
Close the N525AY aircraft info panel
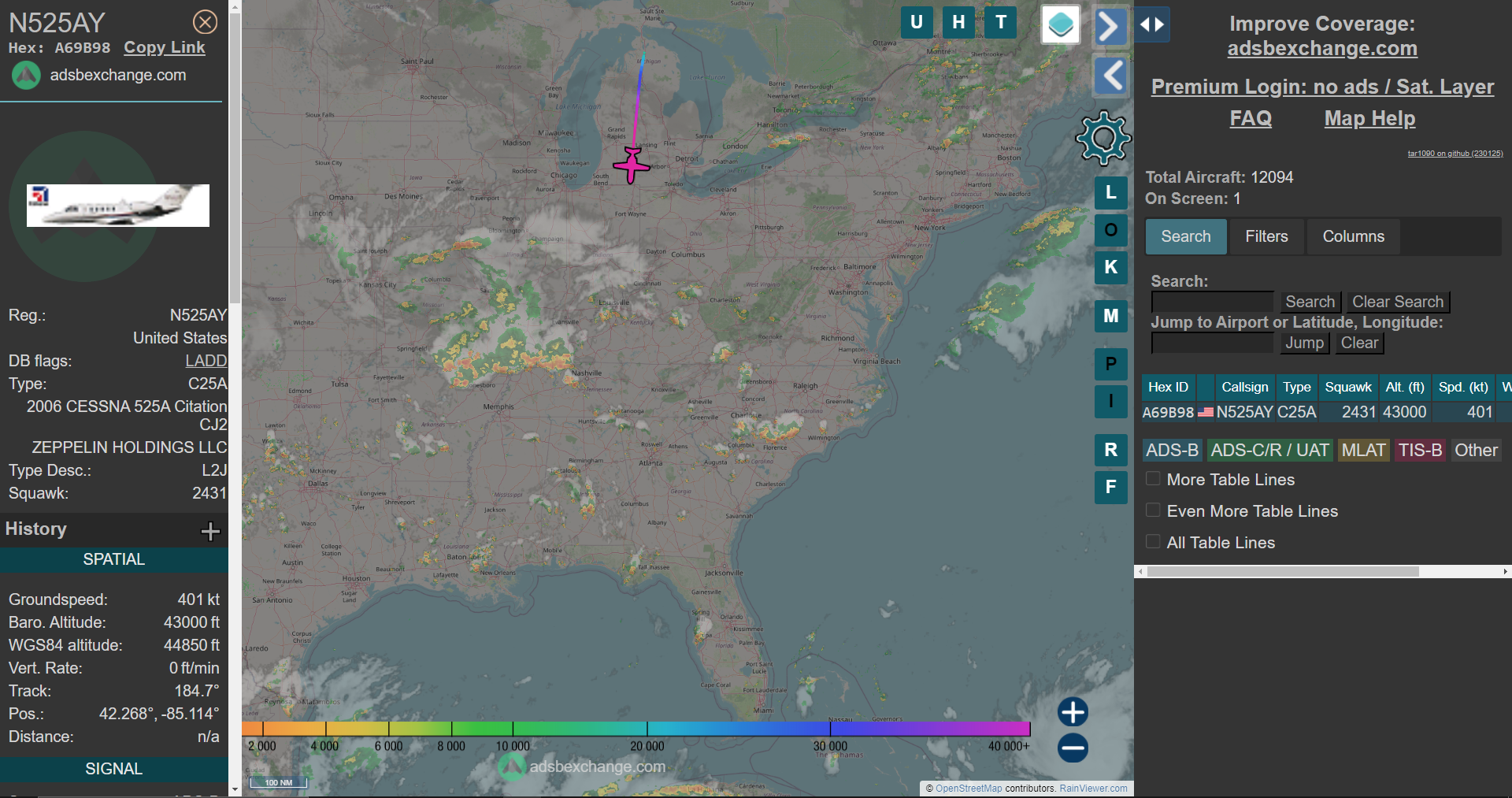point(205,22)
